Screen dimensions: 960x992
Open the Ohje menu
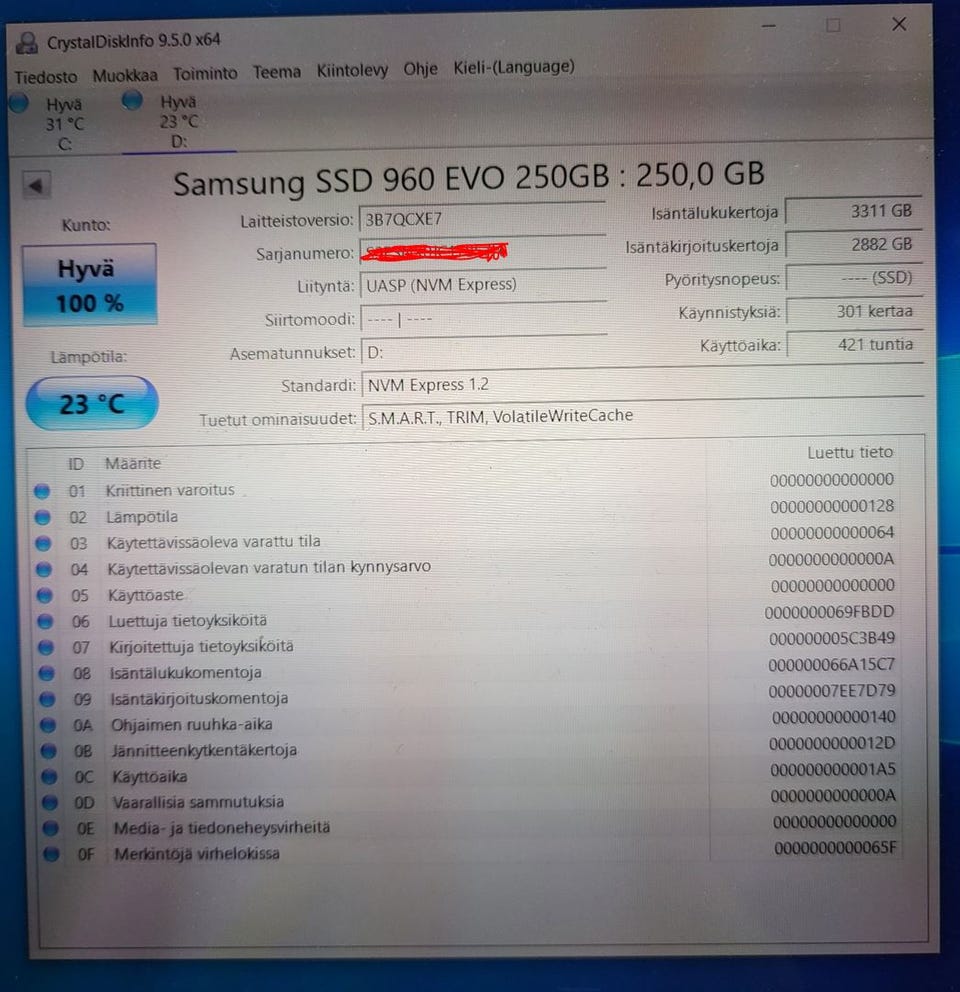420,68
